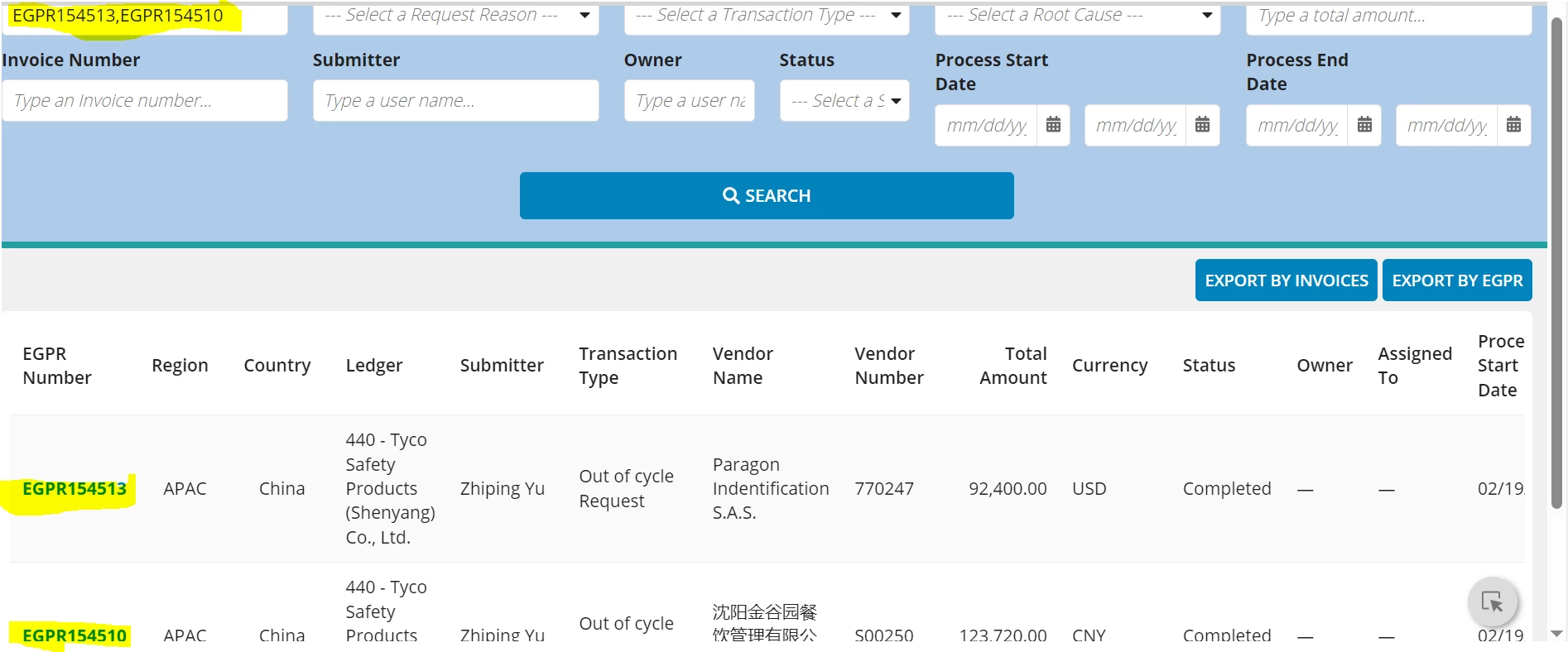The width and height of the screenshot is (1568, 652).
Task: Click the SEARCH button
Action: [767, 195]
